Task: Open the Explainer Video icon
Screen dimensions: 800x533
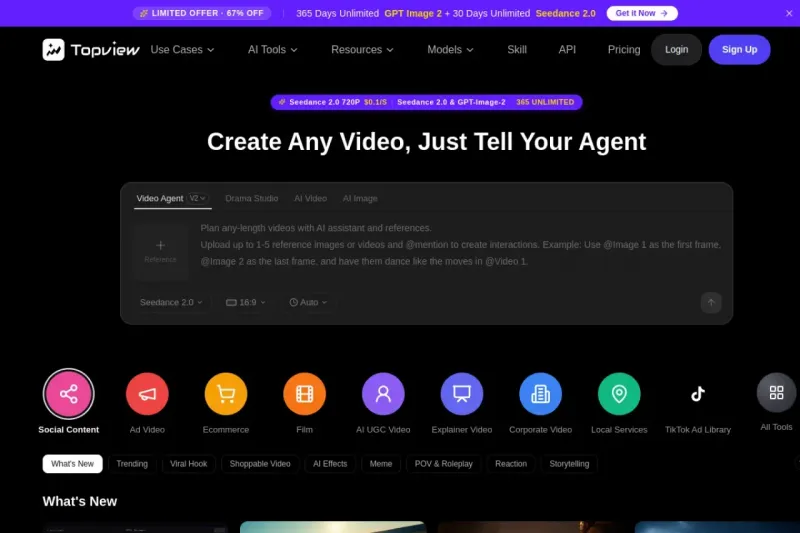Action: (x=462, y=394)
